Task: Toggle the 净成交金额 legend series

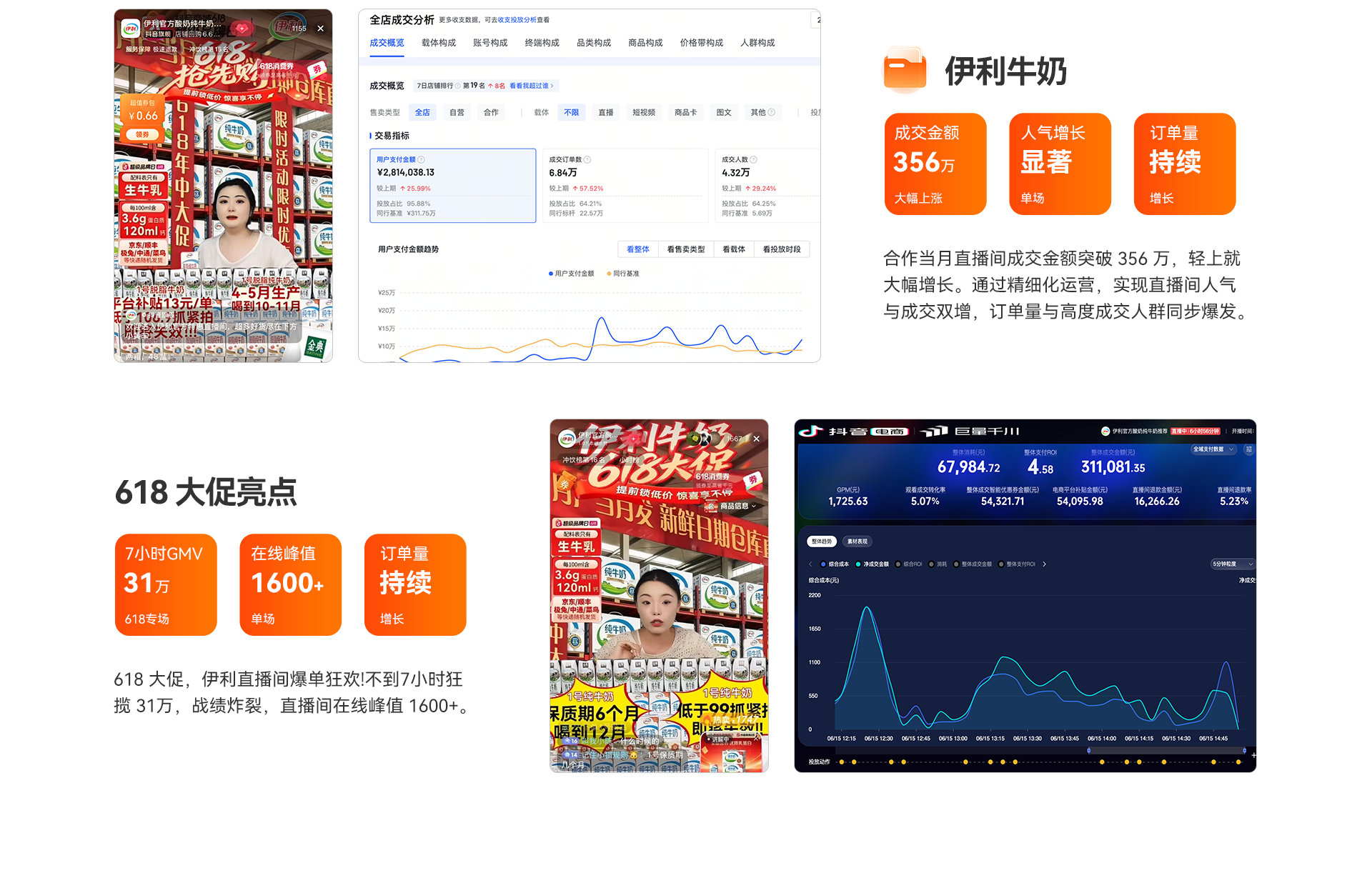Action: tap(872, 564)
